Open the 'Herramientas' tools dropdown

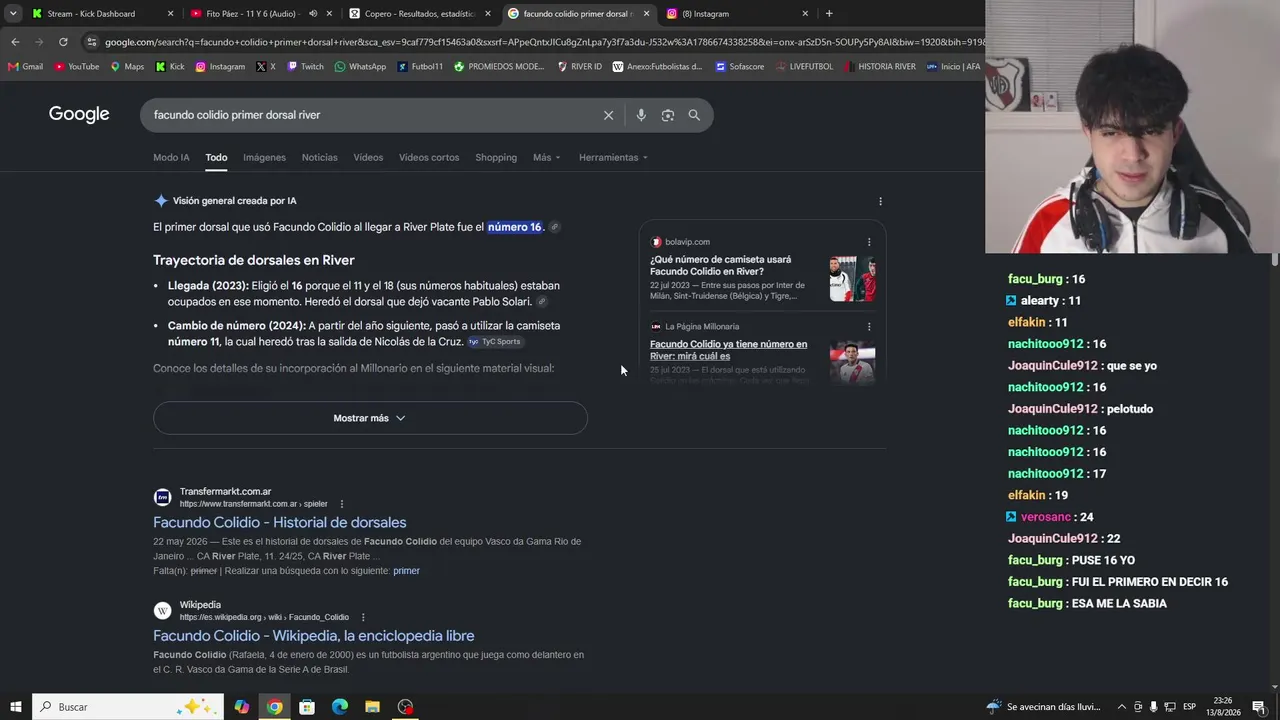coord(613,157)
